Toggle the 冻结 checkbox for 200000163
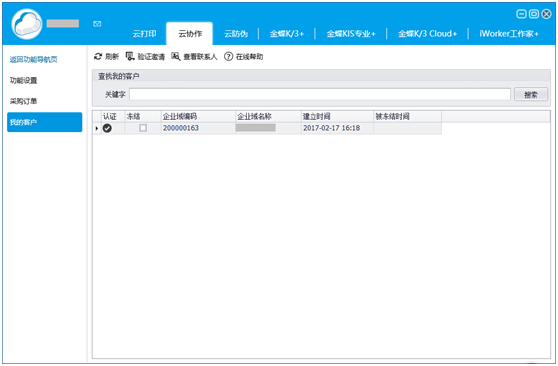Image resolution: width=558 pixels, height=366 pixels. click(143, 128)
